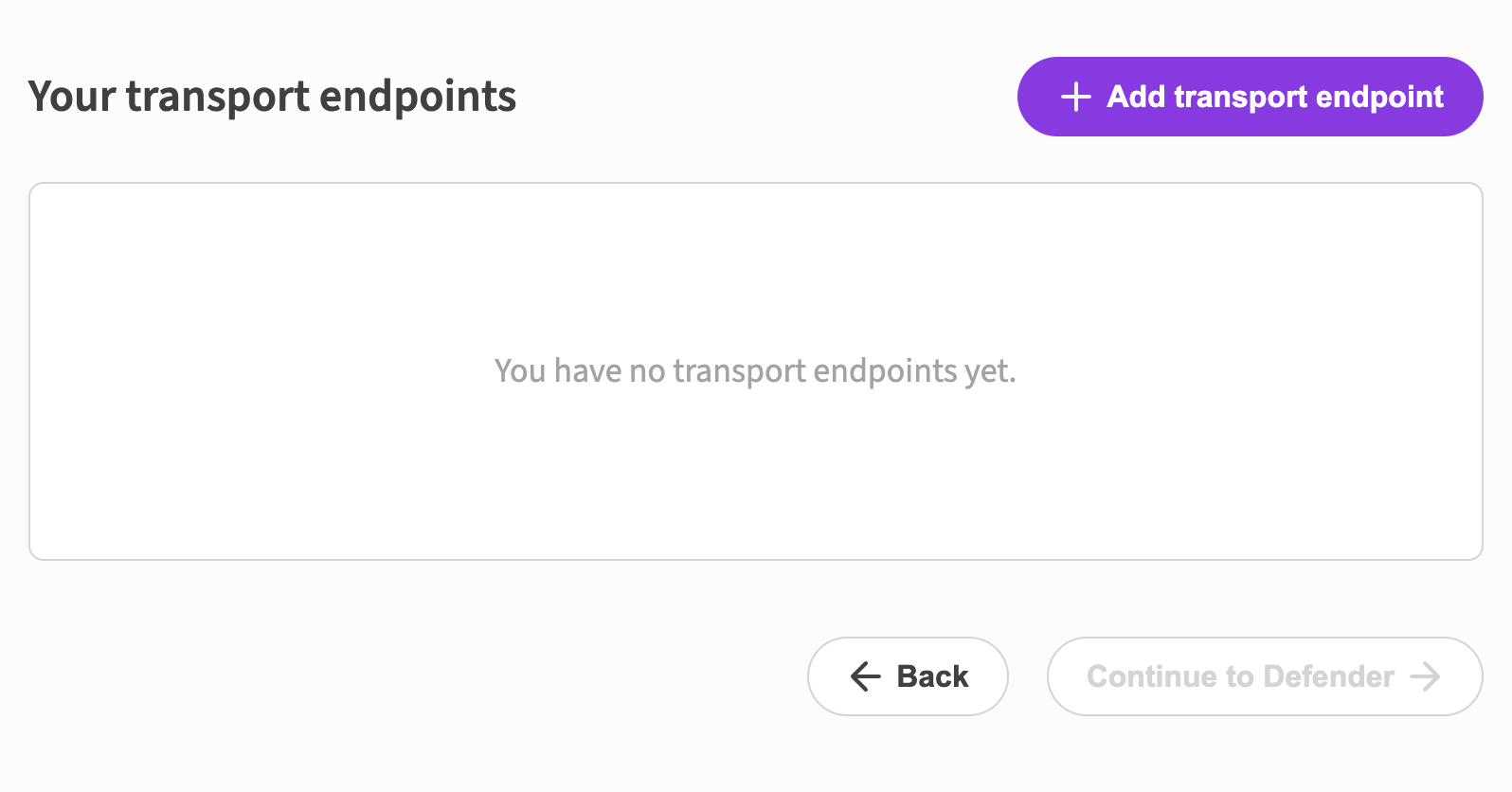This screenshot has height=792, width=1512.
Task: Go back using the Back button
Action: (x=907, y=676)
